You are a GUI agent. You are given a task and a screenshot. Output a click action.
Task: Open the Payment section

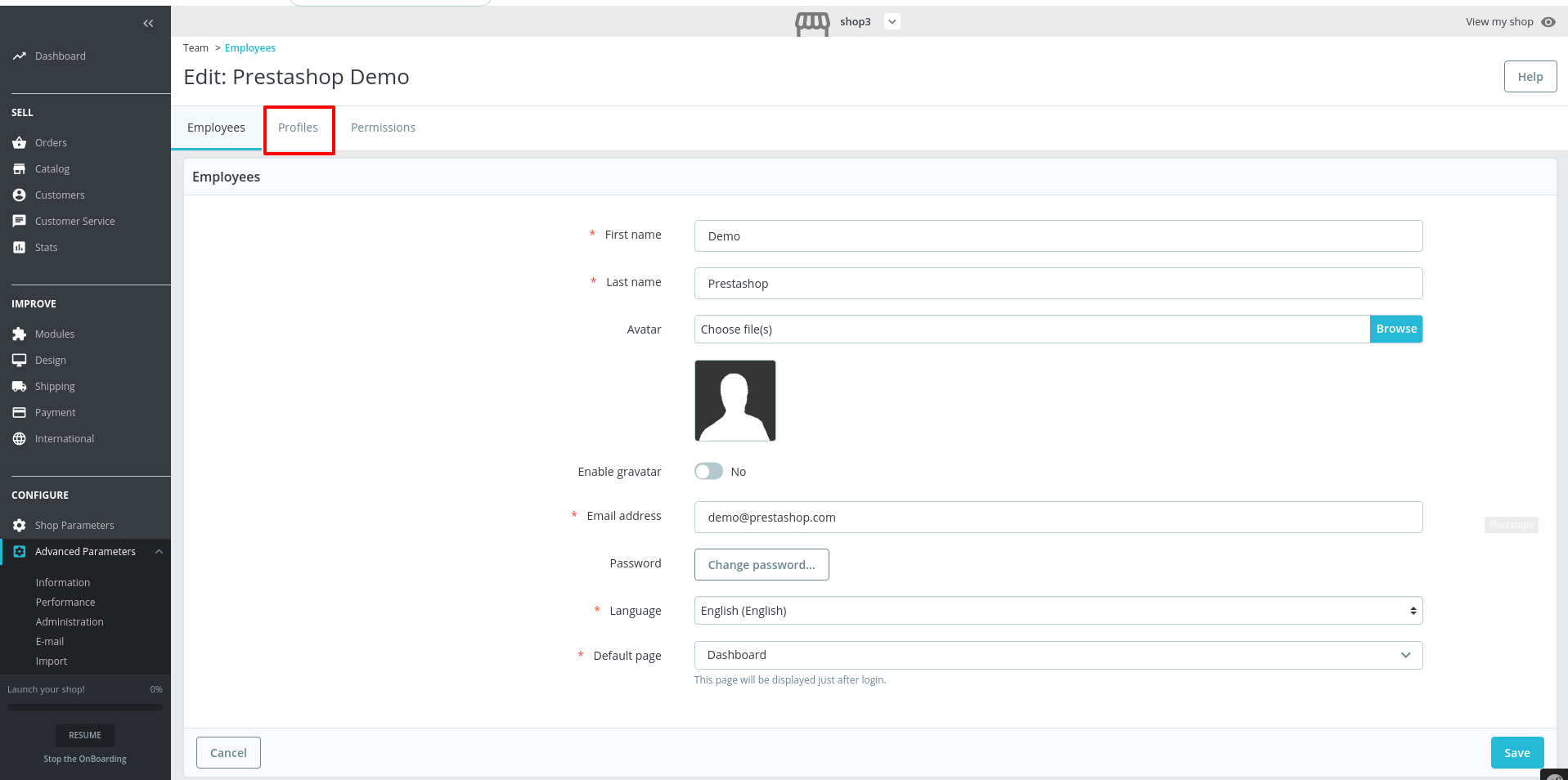tap(55, 412)
